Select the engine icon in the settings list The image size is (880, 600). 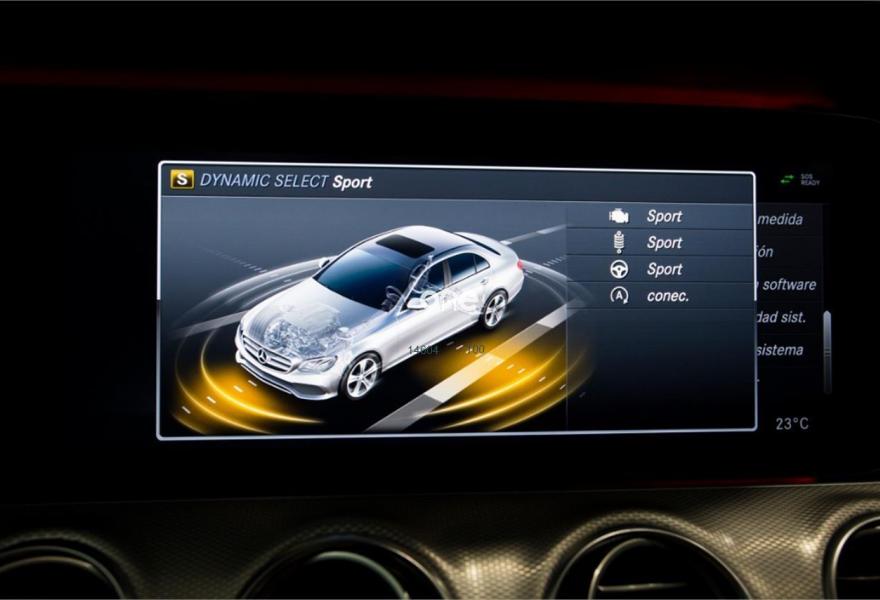(x=619, y=216)
